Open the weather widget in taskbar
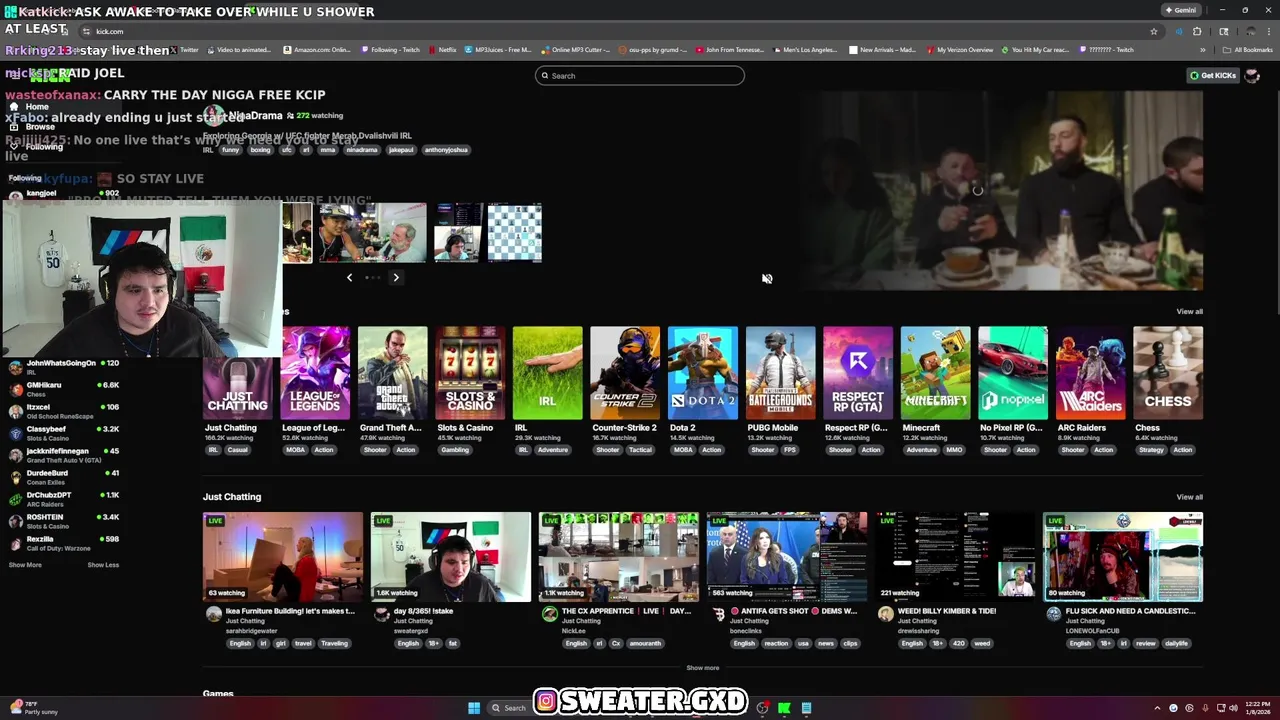 pos(32,708)
